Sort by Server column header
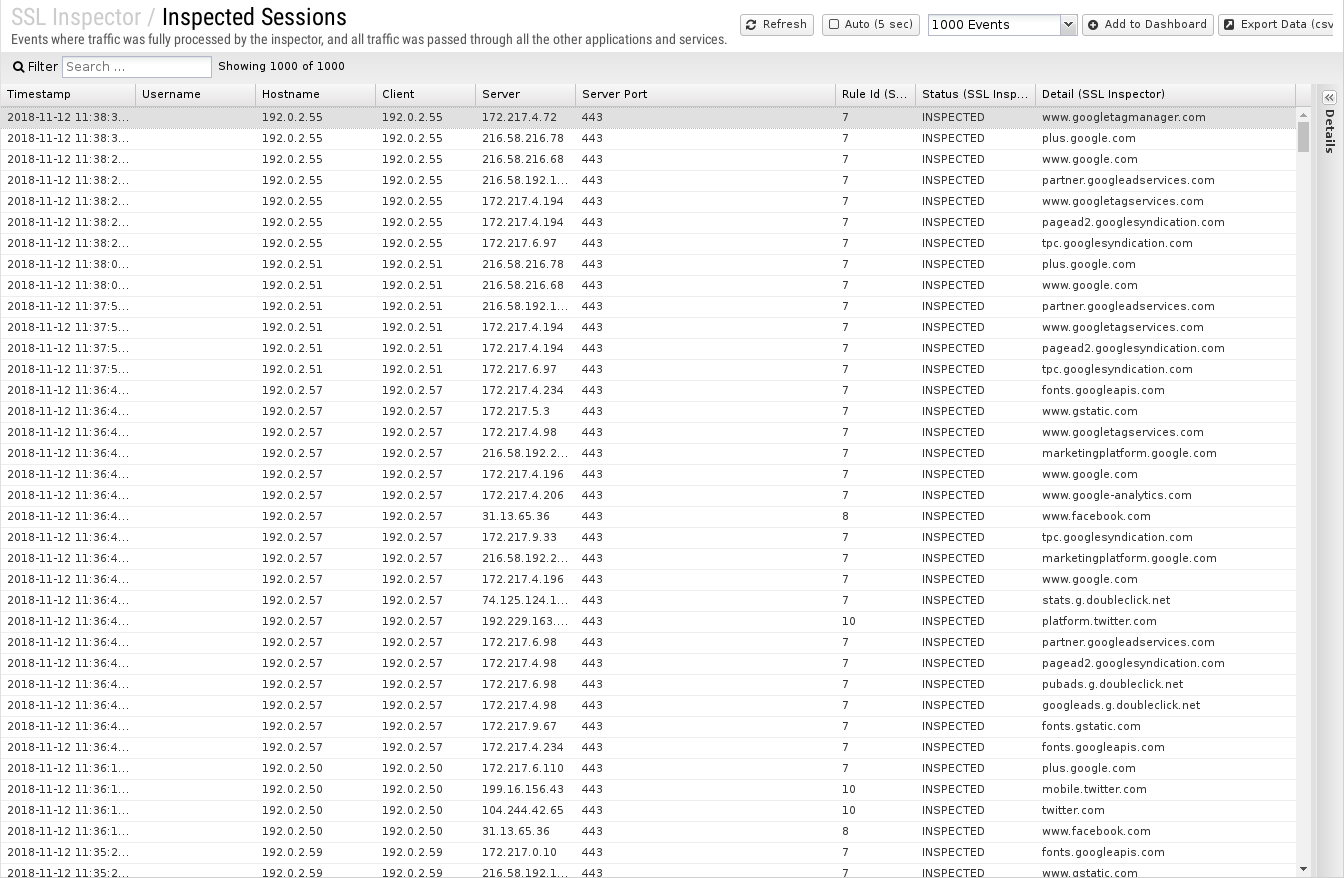 pos(526,94)
